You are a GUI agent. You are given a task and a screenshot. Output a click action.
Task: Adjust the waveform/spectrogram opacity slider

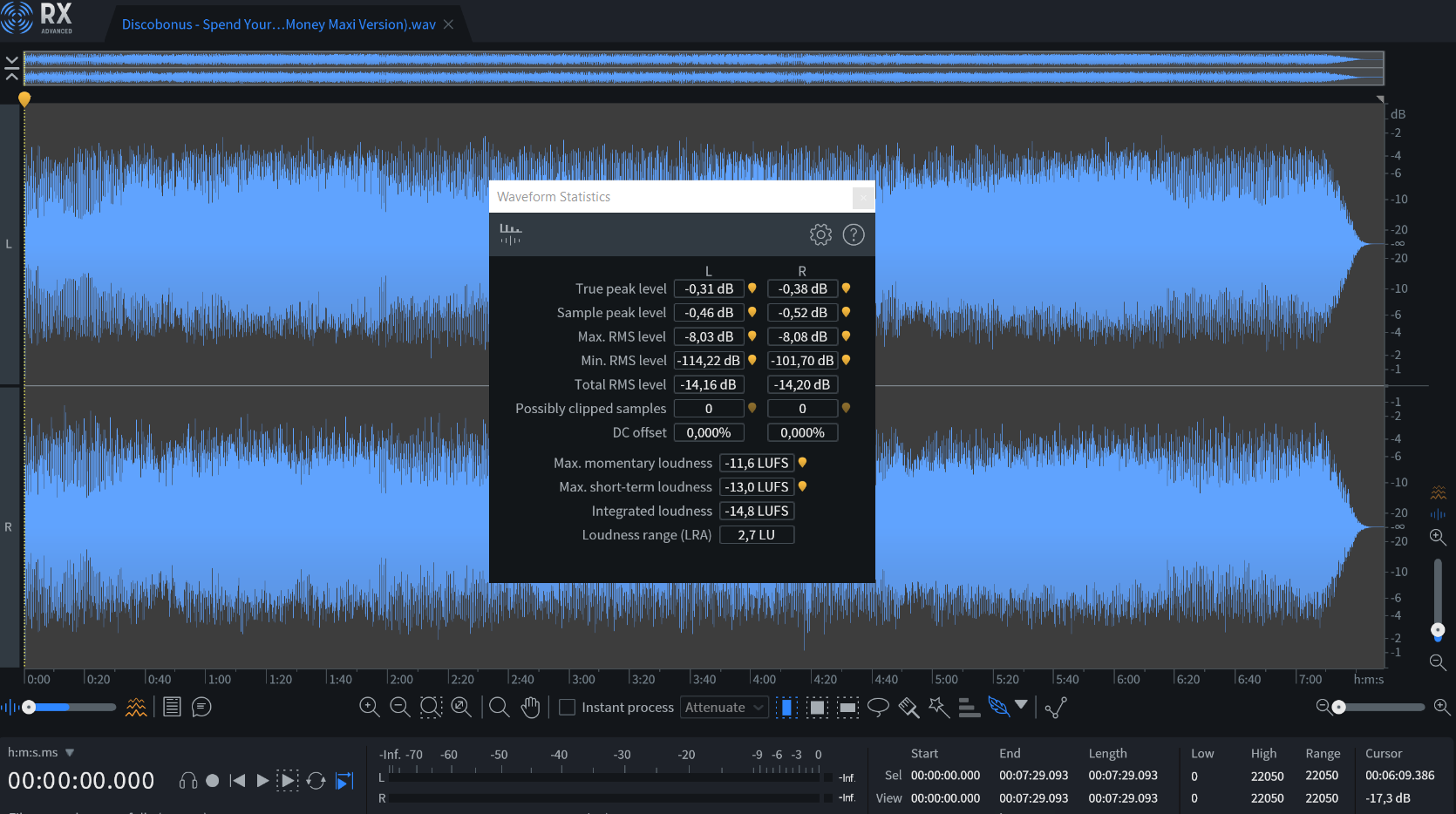pos(30,707)
